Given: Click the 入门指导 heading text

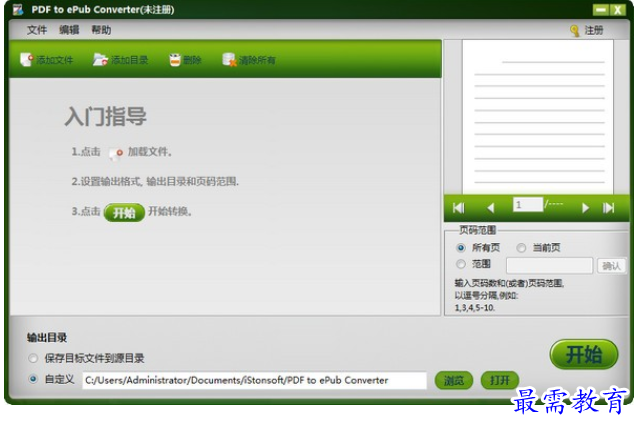Looking at the screenshot, I should 105,117.
